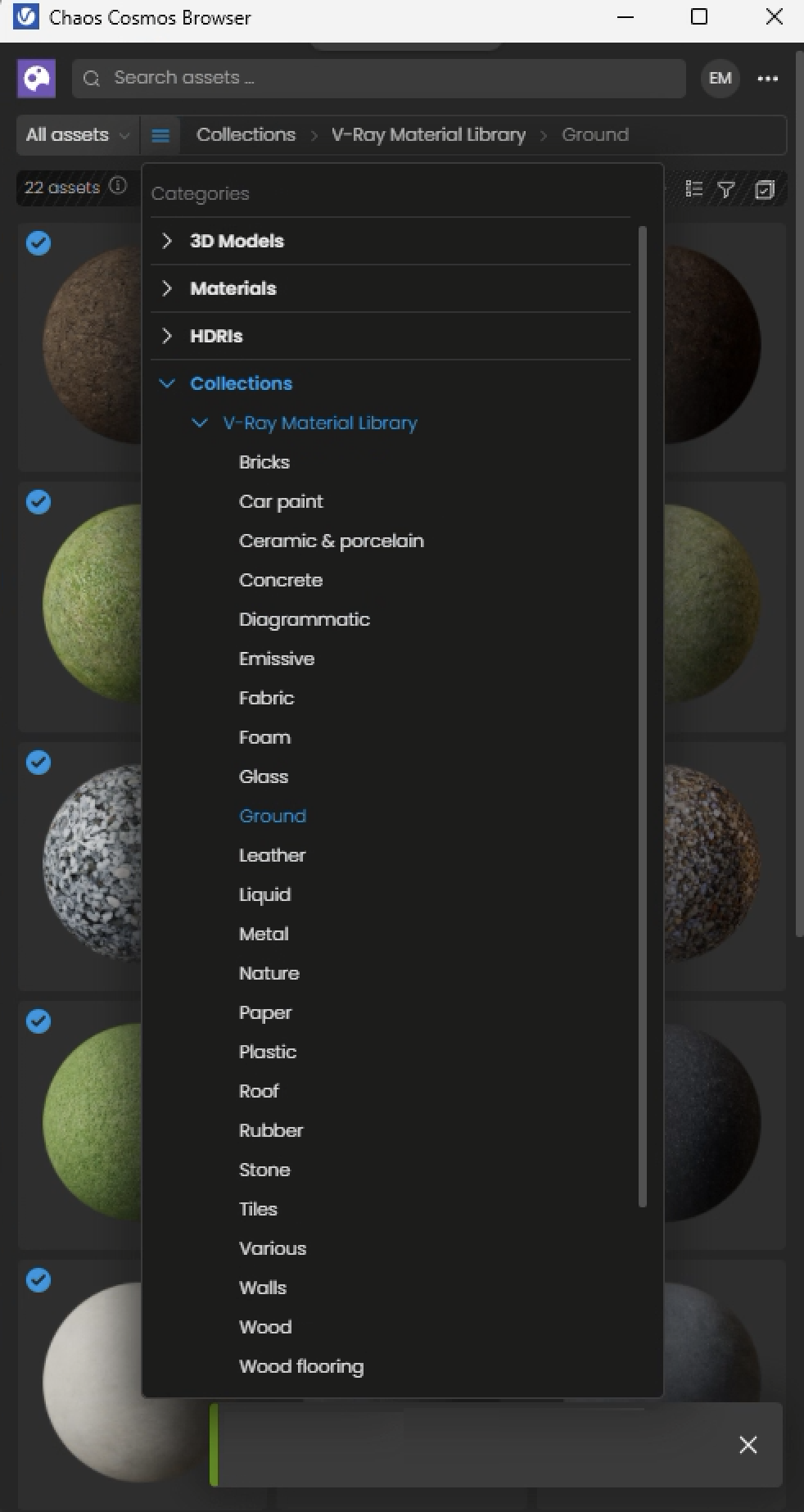Select the Collections category label
804x1512 pixels.
point(241,383)
